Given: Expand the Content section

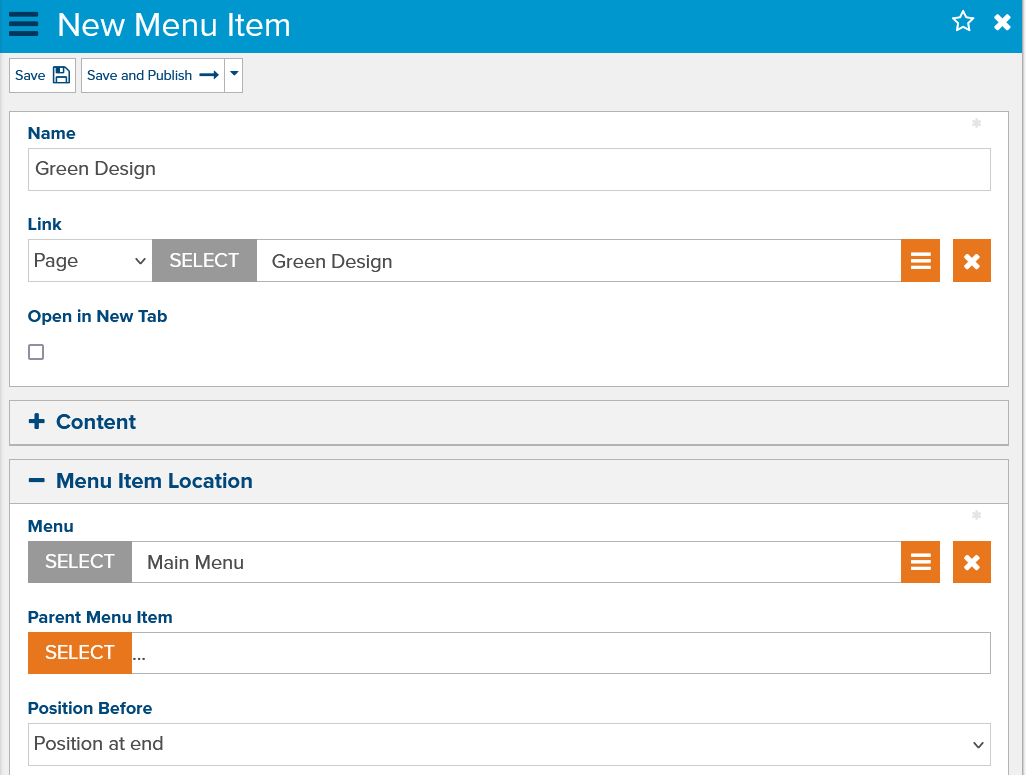Looking at the screenshot, I should pos(509,422).
